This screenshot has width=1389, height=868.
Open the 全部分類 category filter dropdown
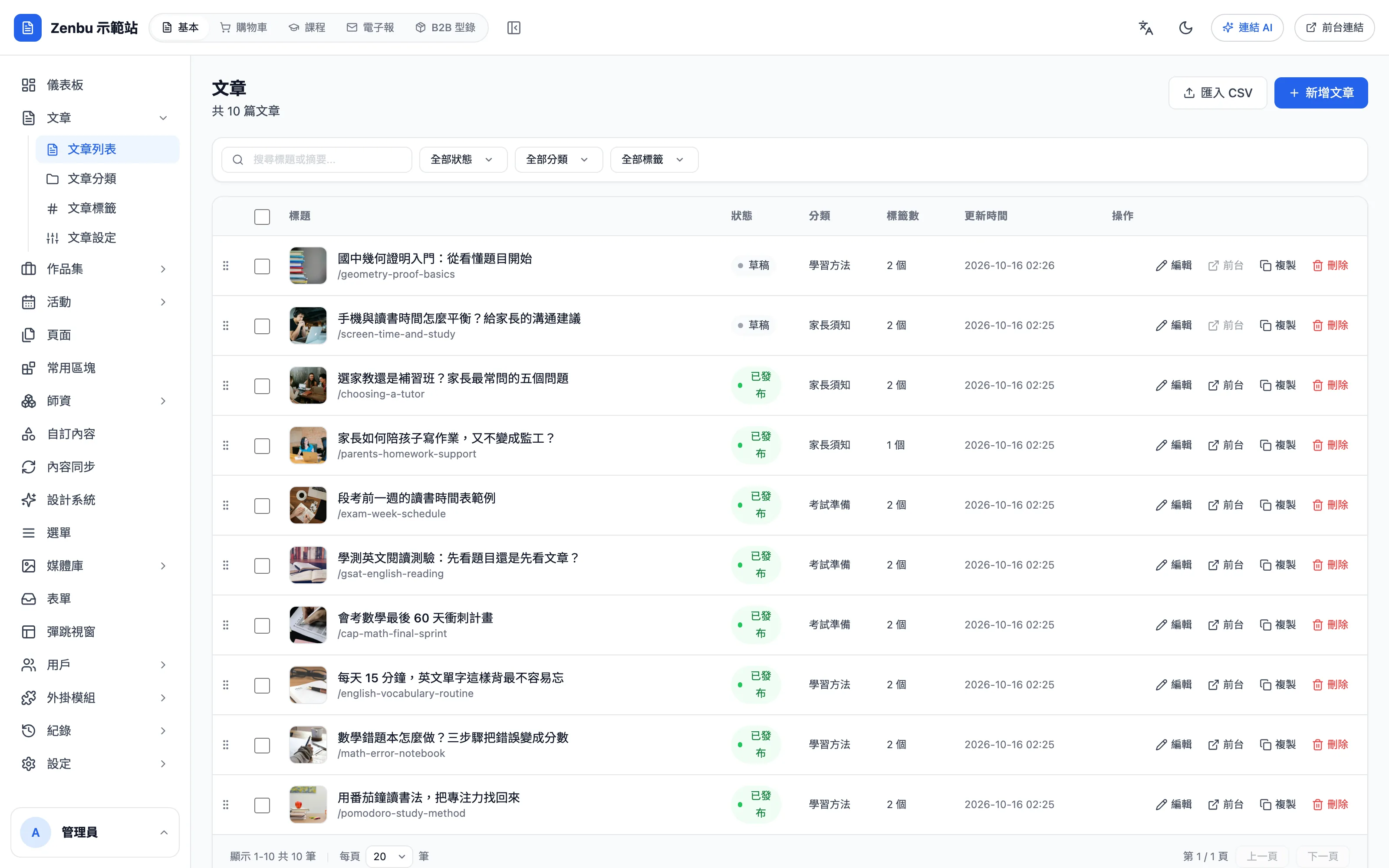[x=559, y=160]
